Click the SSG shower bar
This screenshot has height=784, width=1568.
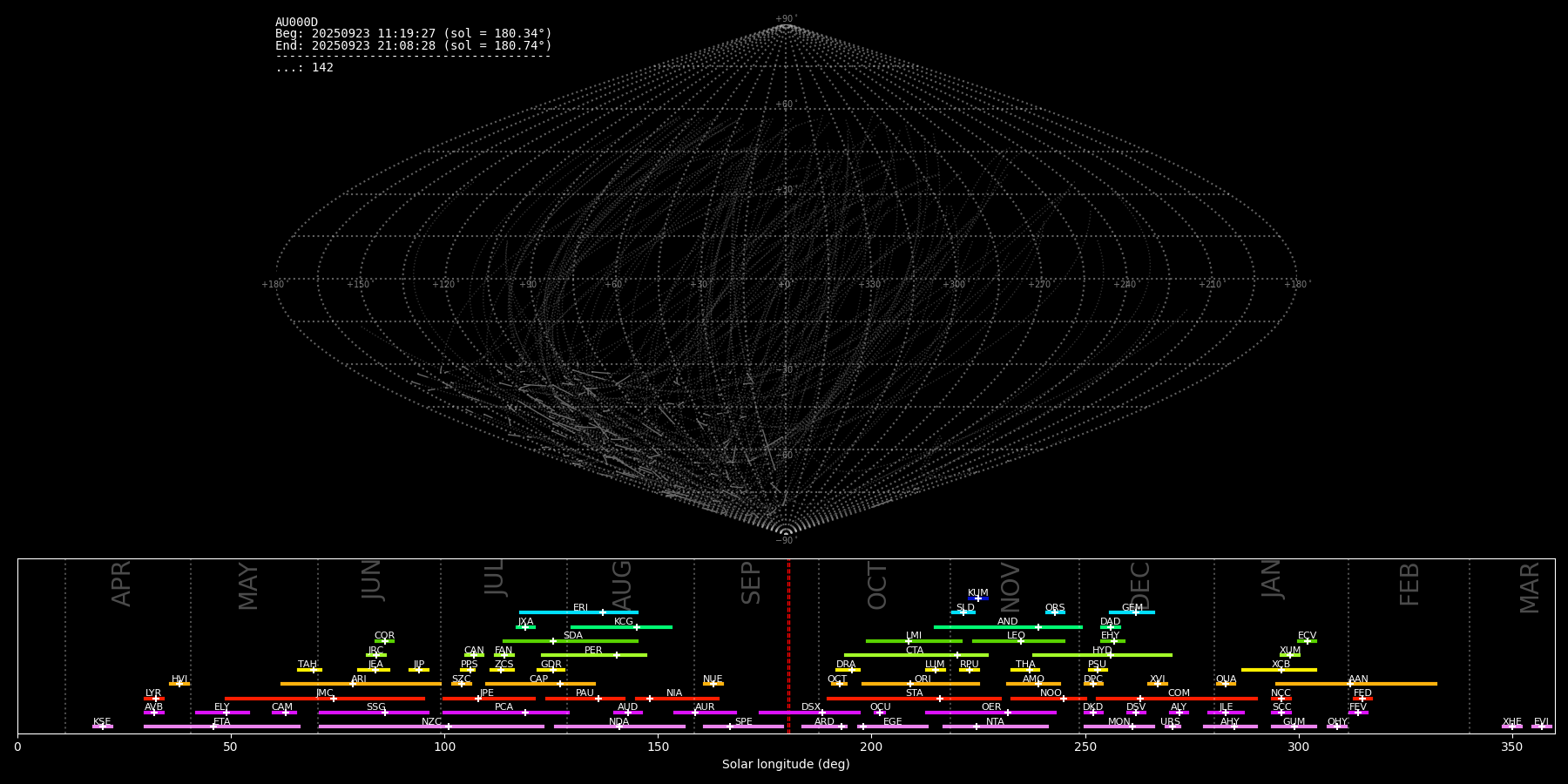point(374,713)
